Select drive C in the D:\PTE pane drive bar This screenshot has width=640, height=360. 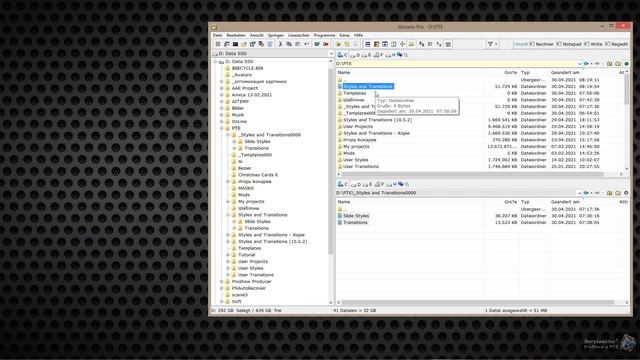point(342,55)
